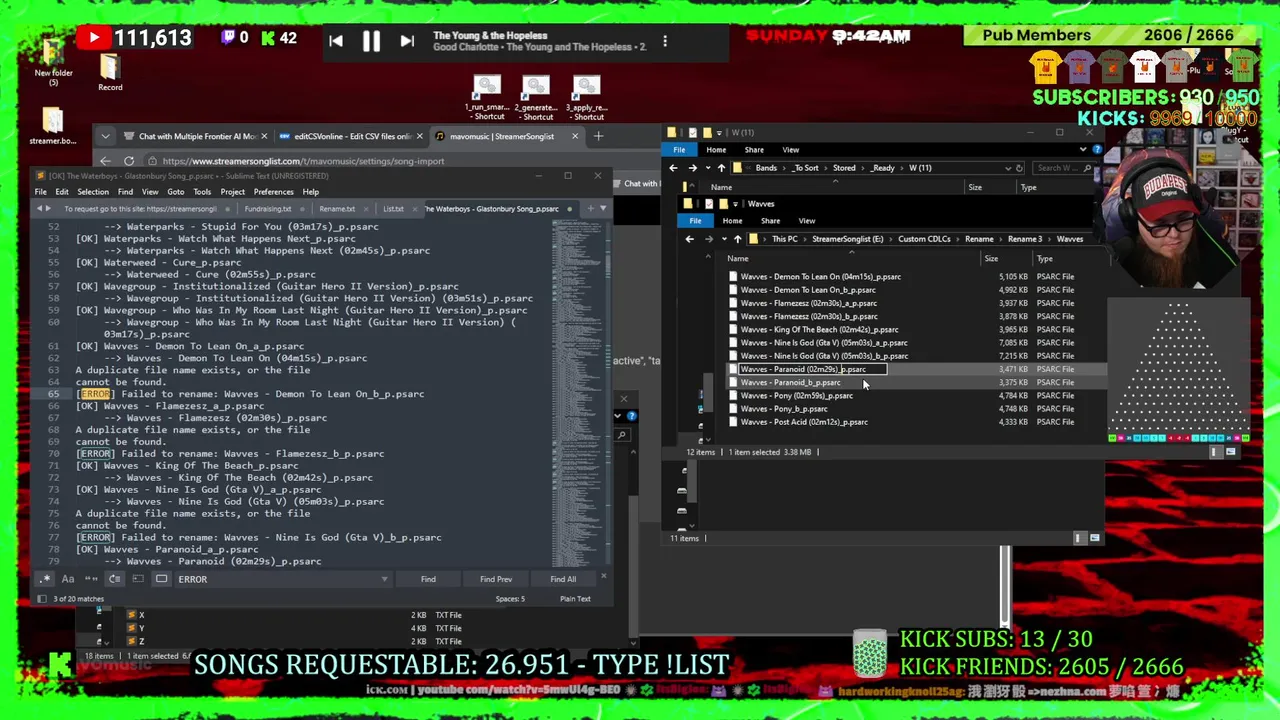Toggle case sensitive option in Sublime find bar

tap(68, 579)
